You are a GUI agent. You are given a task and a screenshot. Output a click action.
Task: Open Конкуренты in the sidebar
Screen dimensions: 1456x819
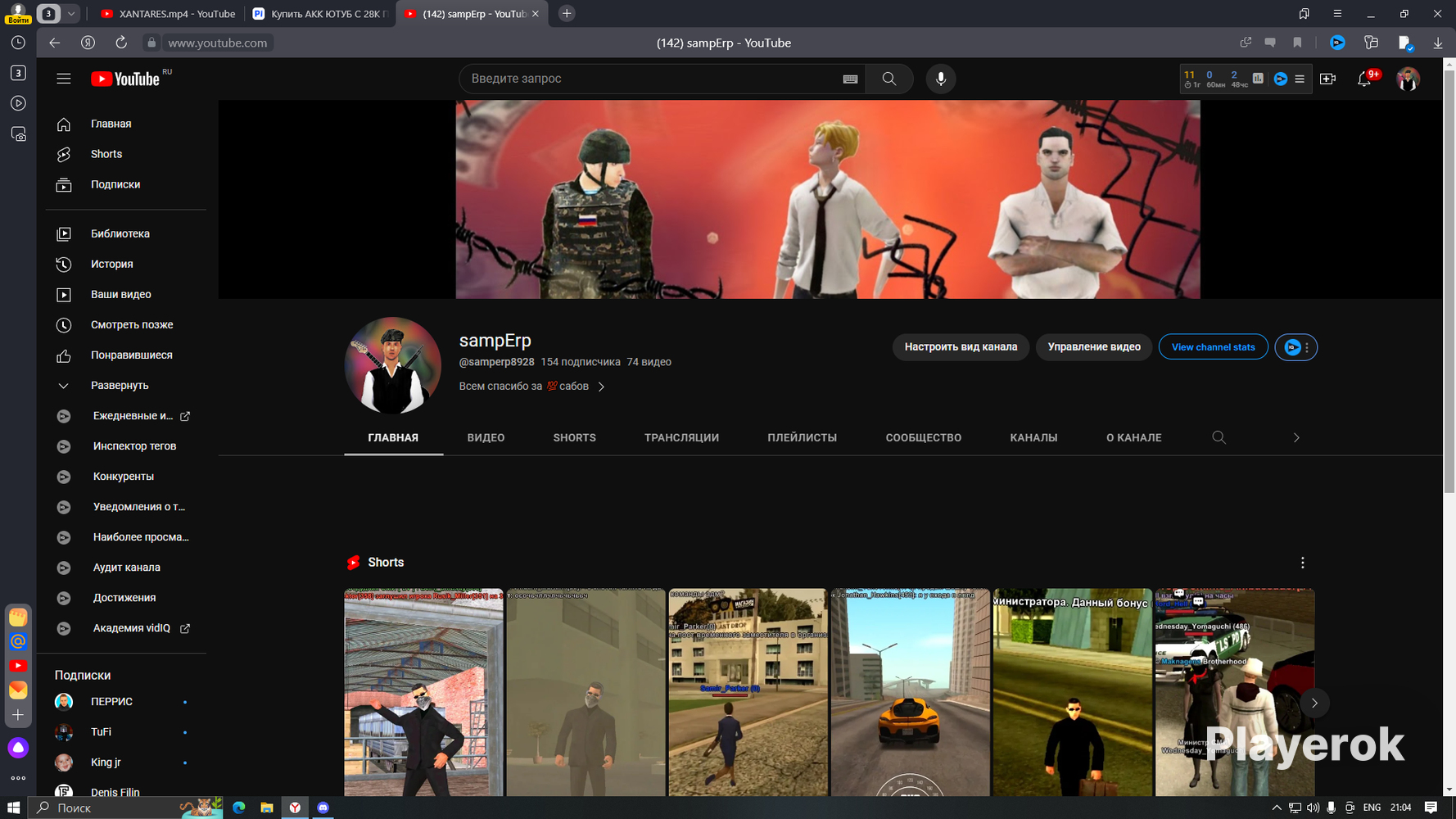coord(123,476)
